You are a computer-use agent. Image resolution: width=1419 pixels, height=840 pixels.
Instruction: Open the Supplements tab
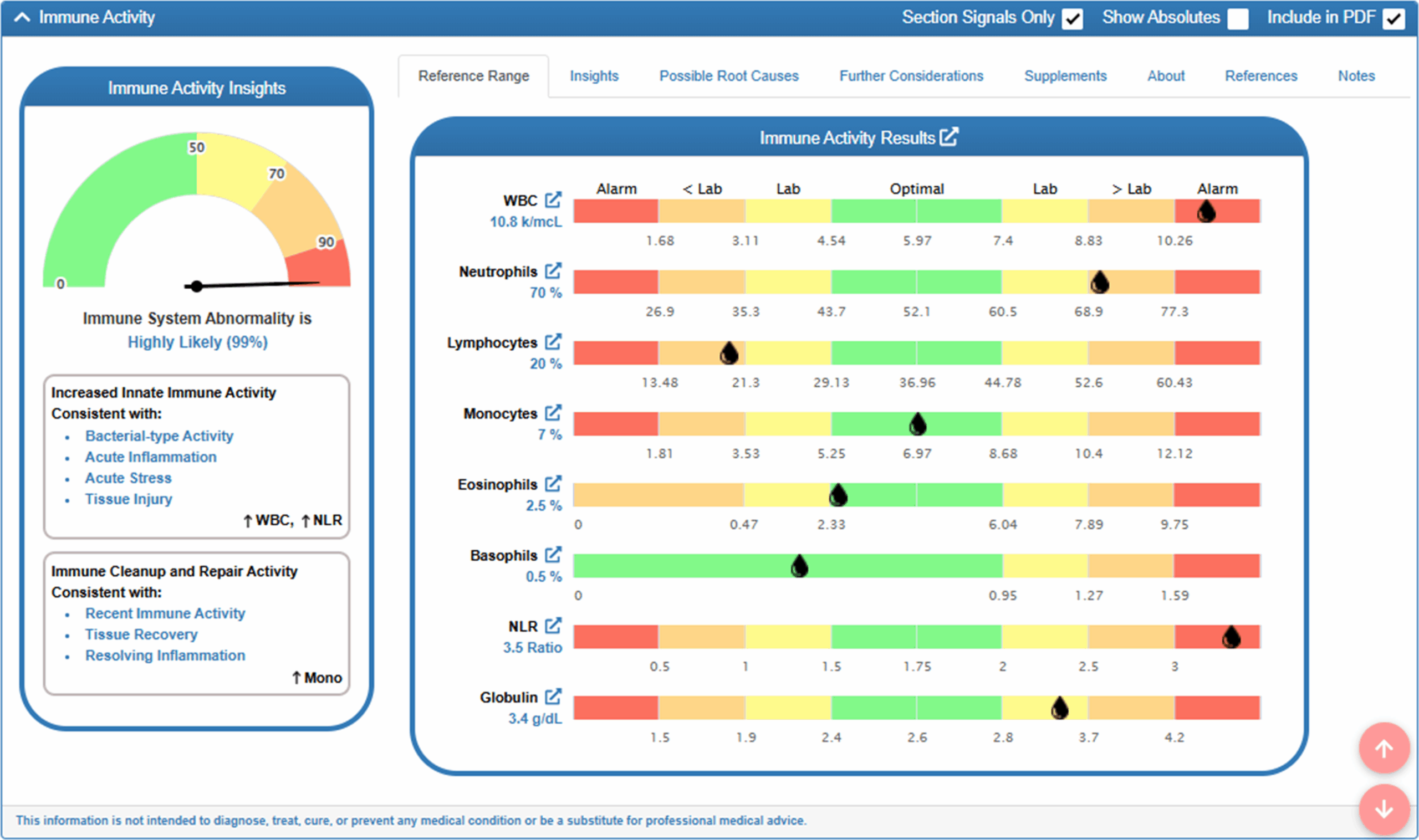click(1065, 76)
